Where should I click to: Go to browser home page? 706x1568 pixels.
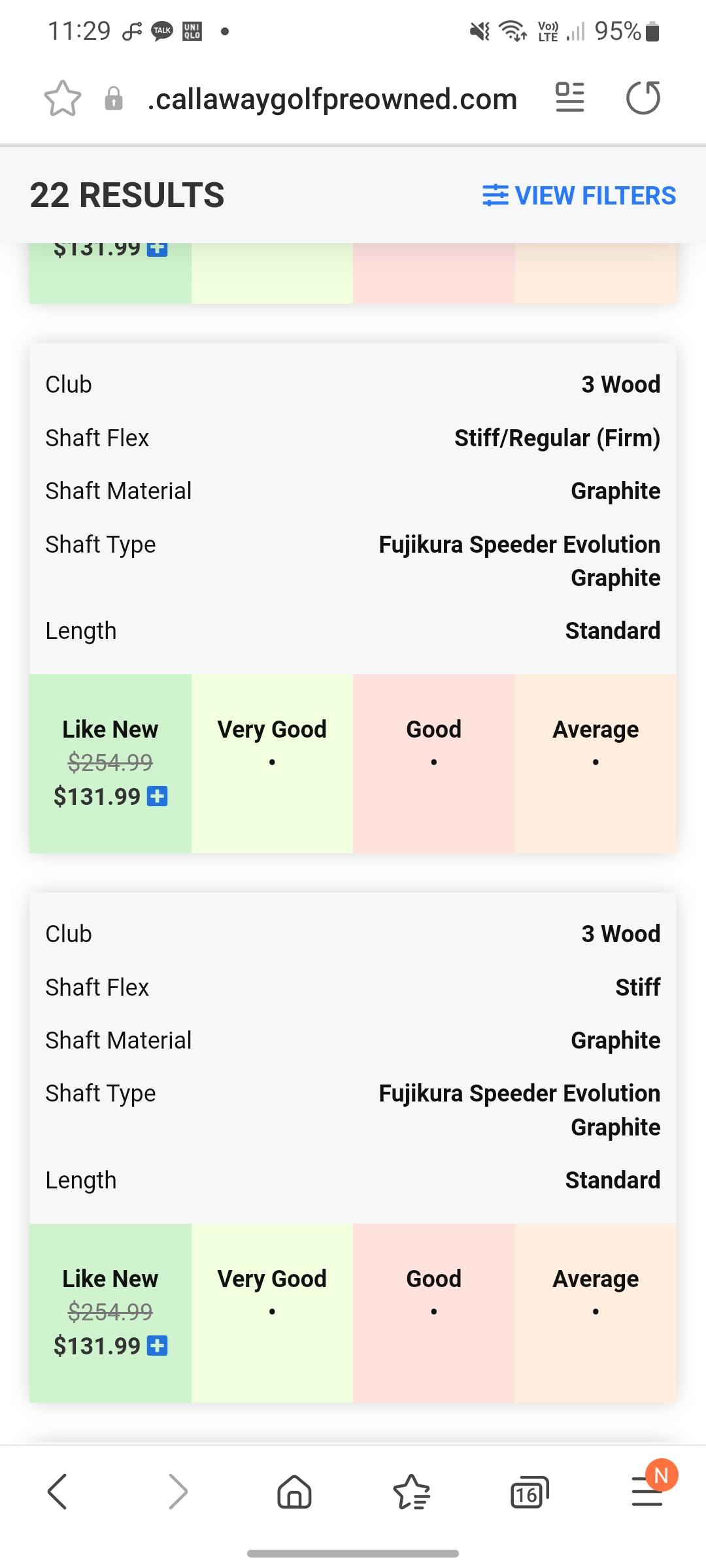point(294,1492)
